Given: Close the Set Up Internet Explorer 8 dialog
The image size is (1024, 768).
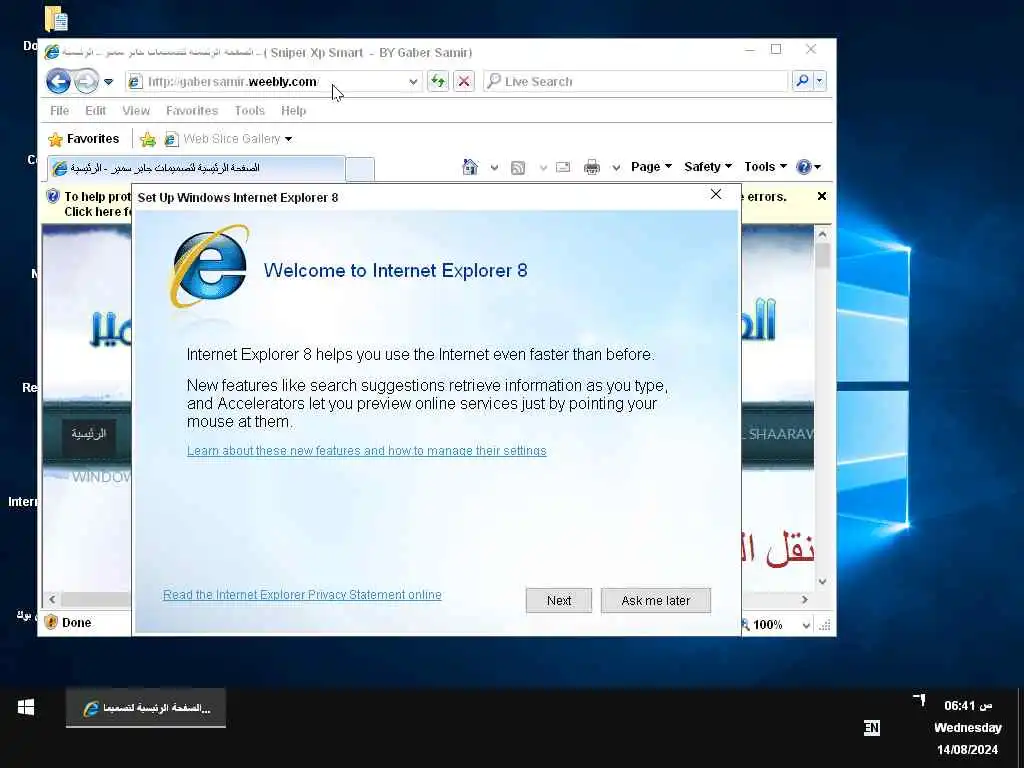Looking at the screenshot, I should (x=716, y=194).
